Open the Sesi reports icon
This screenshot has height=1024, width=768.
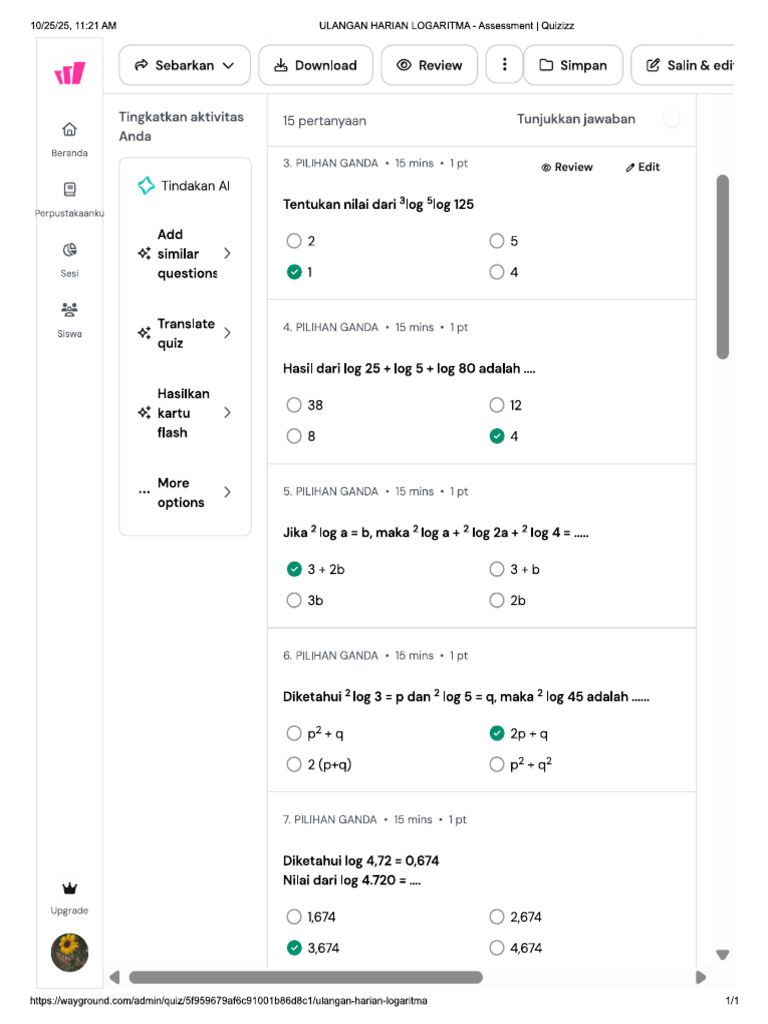tap(69, 249)
